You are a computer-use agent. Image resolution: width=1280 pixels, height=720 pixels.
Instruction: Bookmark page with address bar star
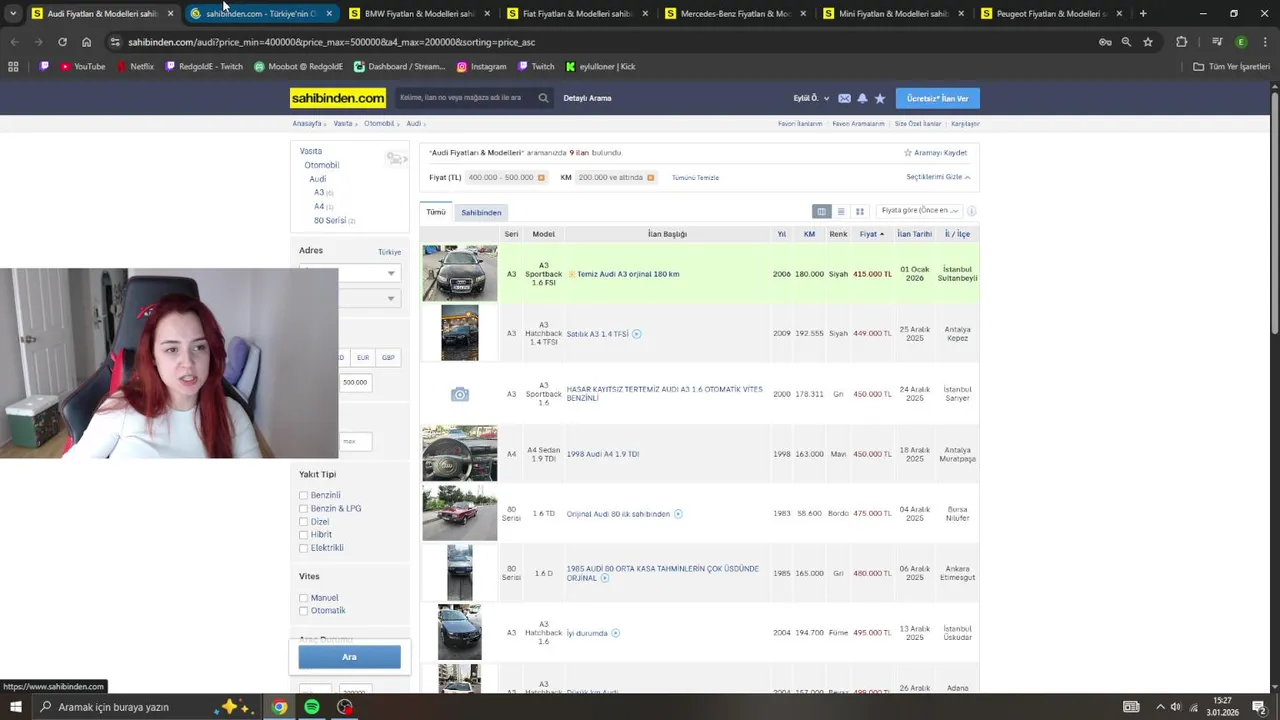1148,42
